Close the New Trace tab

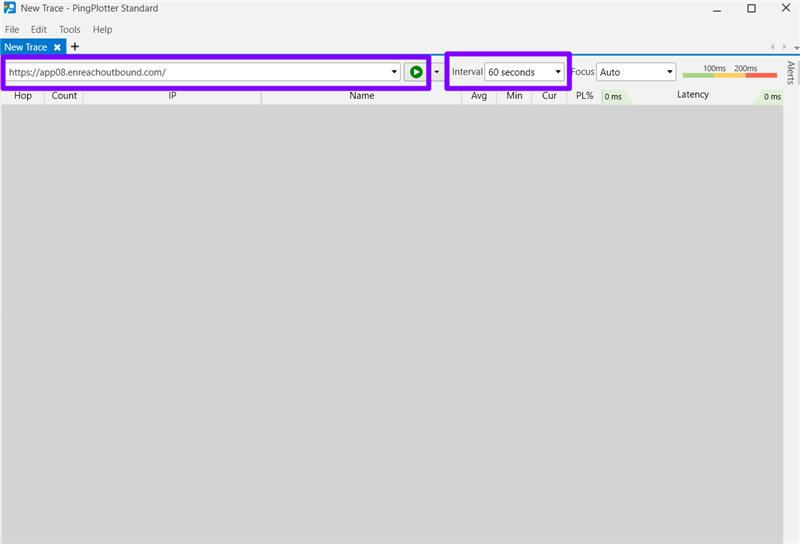57,47
